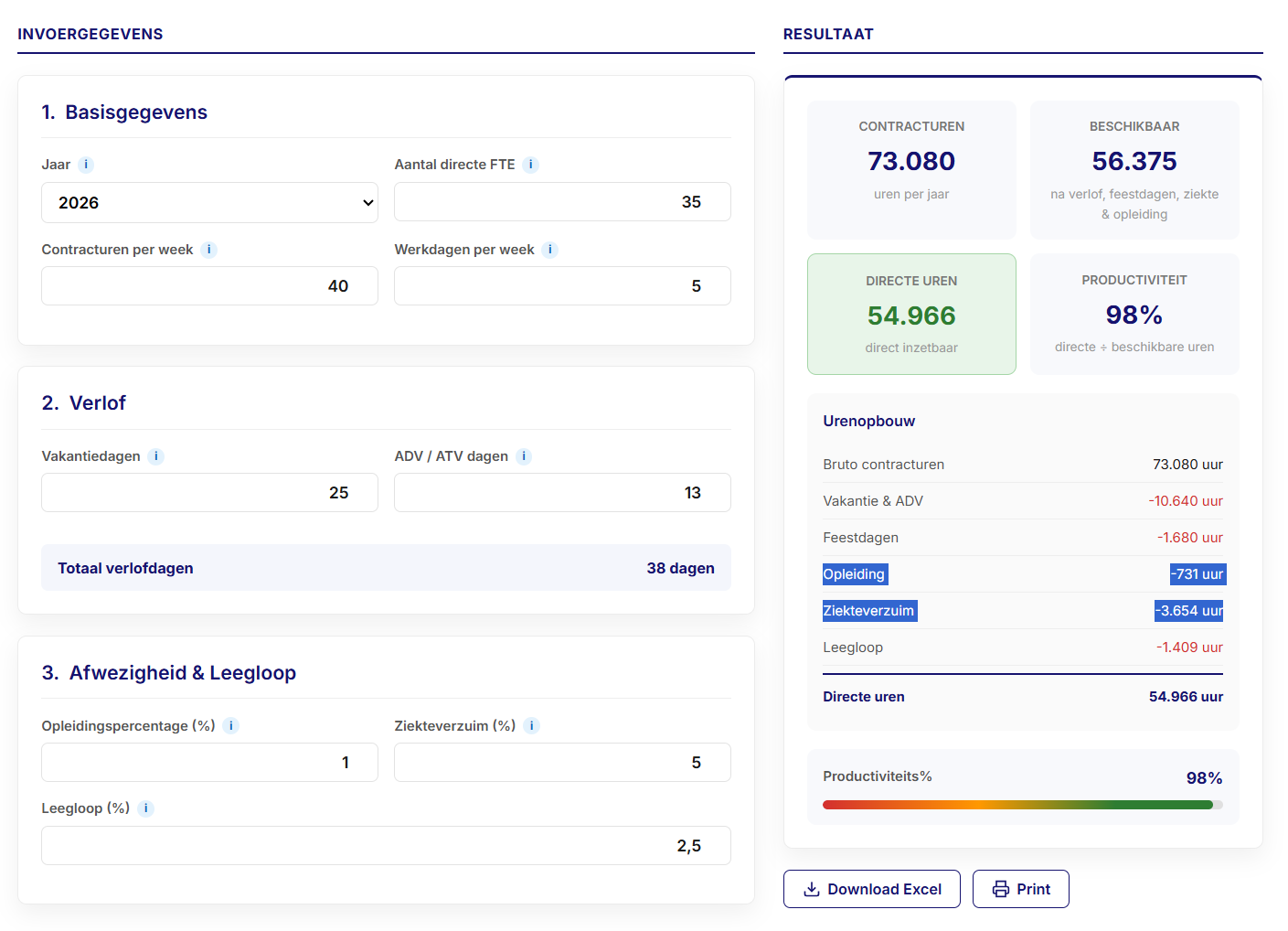Select the Werkdagen per week input
The width and height of the screenshot is (1288, 931).
pyautogui.click(x=562, y=286)
